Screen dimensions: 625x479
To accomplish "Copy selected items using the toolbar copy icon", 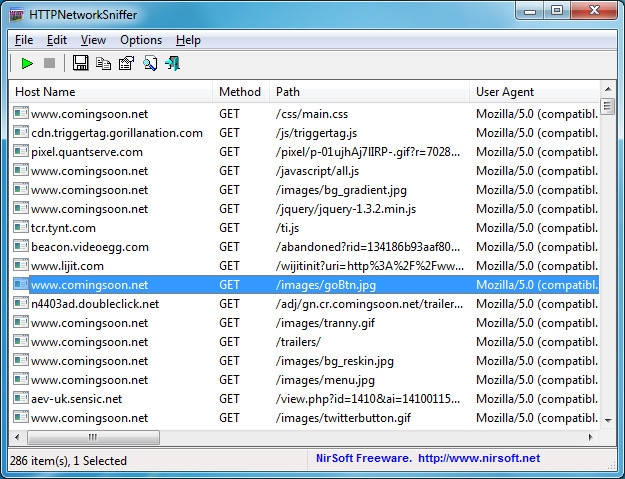I will (103, 63).
